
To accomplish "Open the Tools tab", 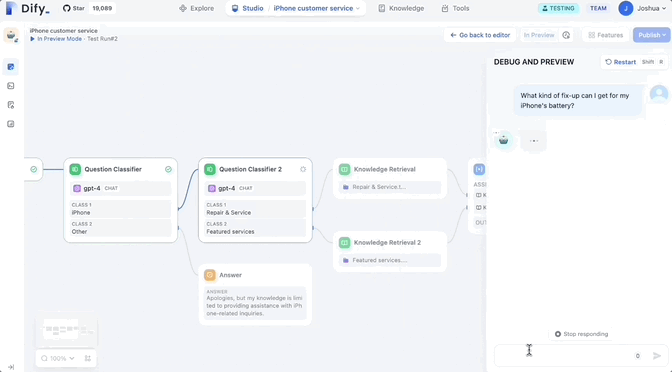I will point(455,8).
